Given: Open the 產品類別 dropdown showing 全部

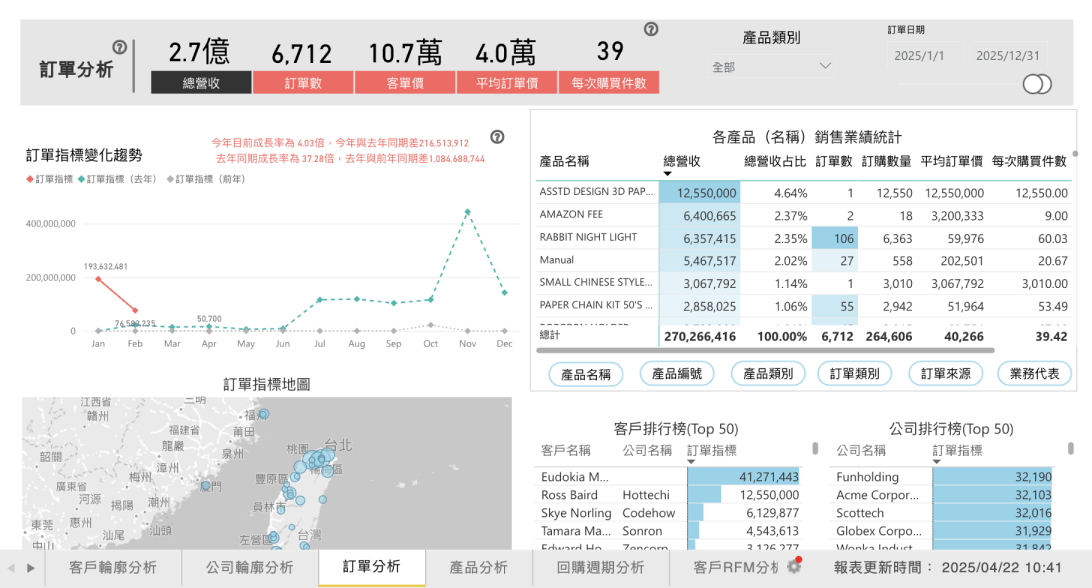Looking at the screenshot, I should coord(771,67).
